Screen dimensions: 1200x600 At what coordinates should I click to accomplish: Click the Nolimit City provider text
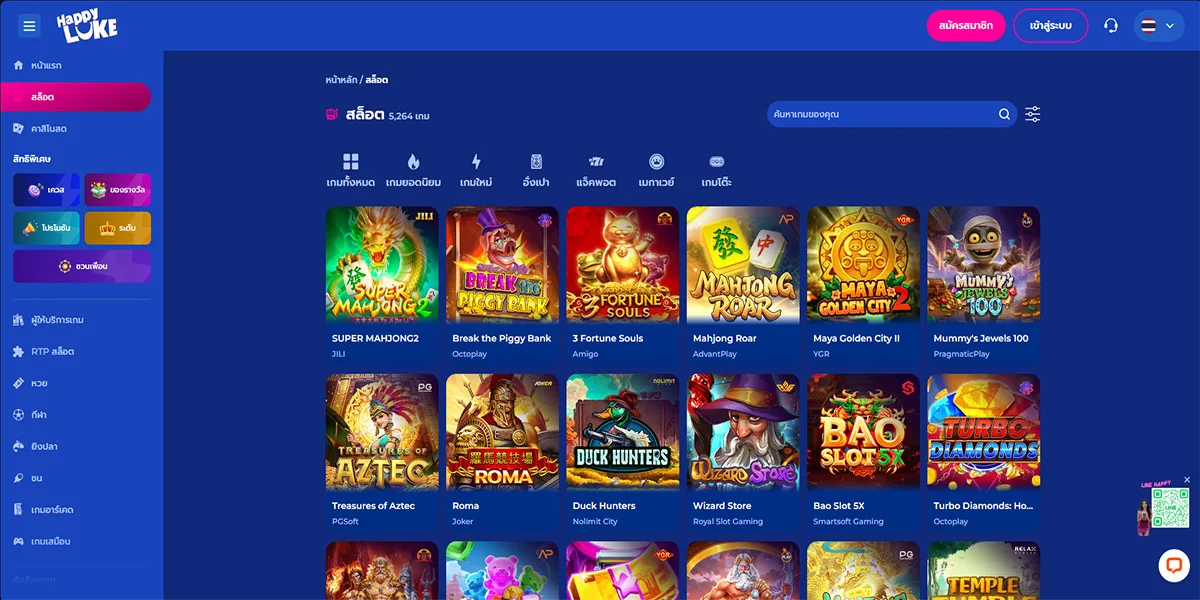click(x=595, y=521)
